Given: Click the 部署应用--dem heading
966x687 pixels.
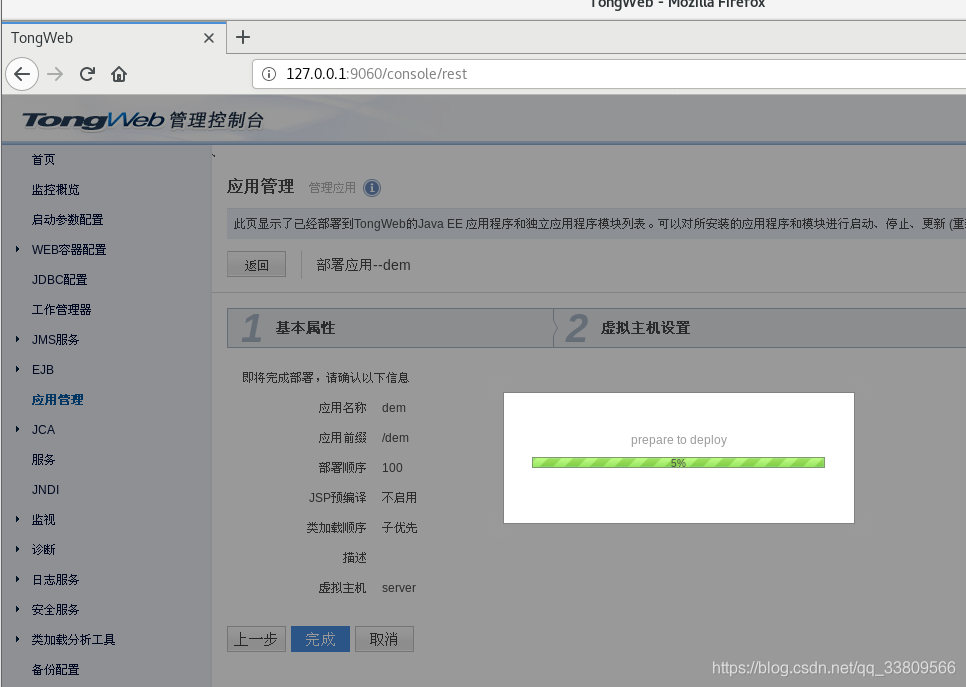Looking at the screenshot, I should tap(363, 265).
